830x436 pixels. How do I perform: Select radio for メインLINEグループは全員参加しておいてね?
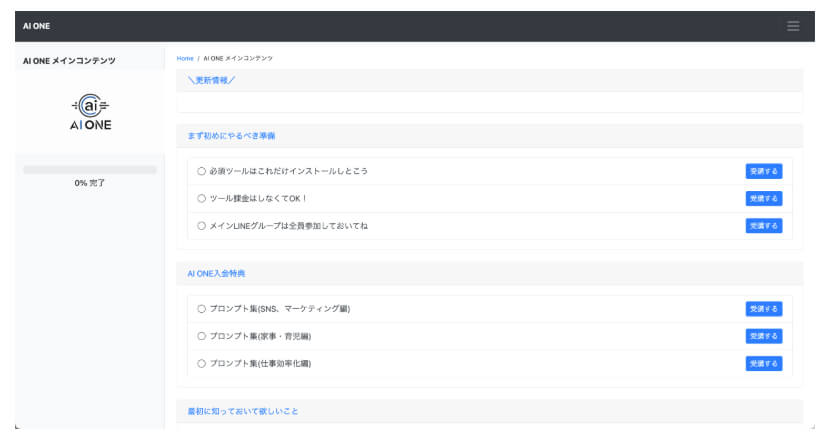coord(201,226)
